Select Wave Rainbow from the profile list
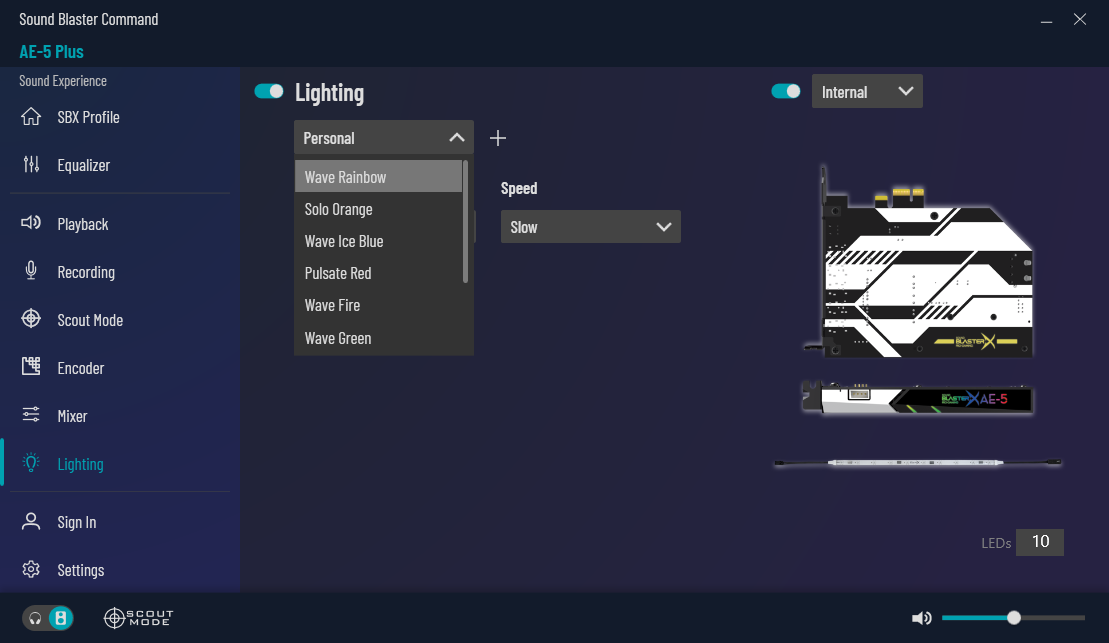 point(378,177)
